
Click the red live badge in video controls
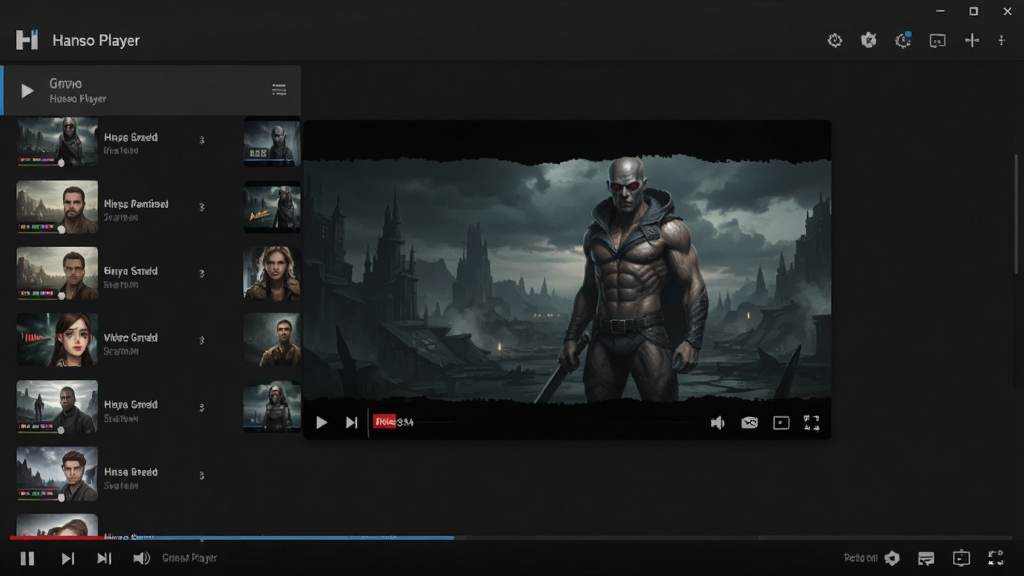click(385, 422)
